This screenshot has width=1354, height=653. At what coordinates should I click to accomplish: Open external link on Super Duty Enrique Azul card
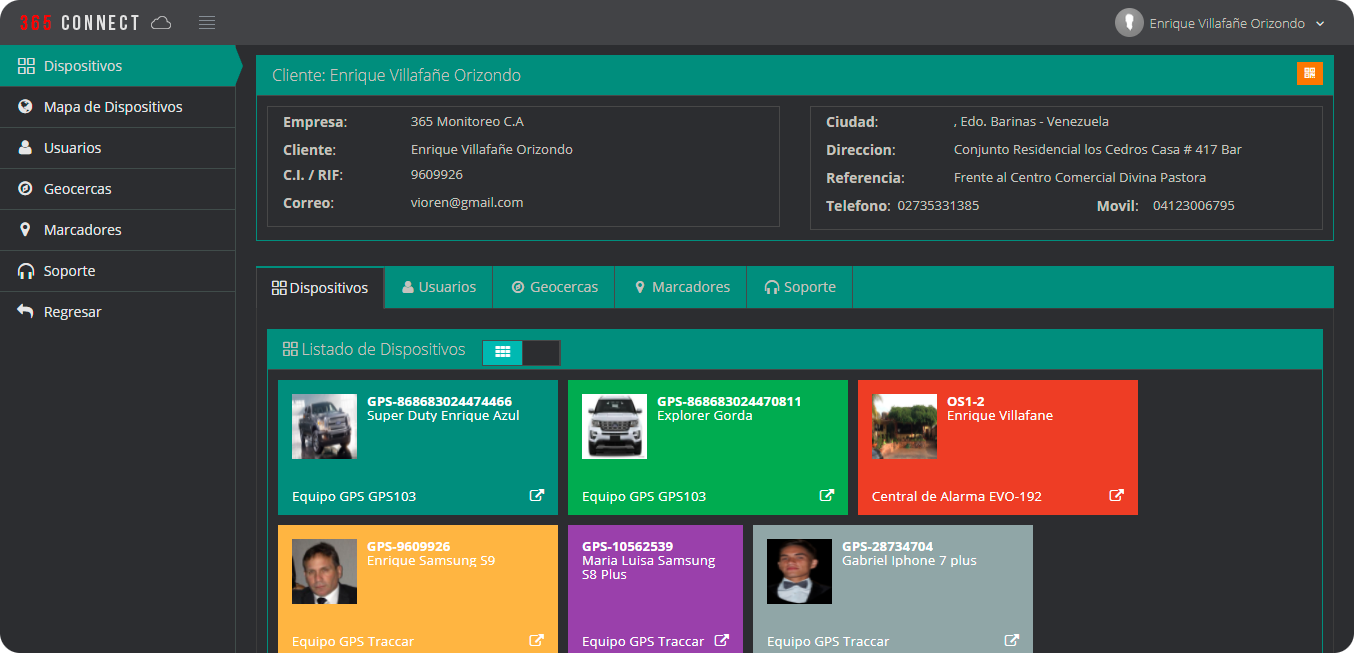tap(537, 495)
